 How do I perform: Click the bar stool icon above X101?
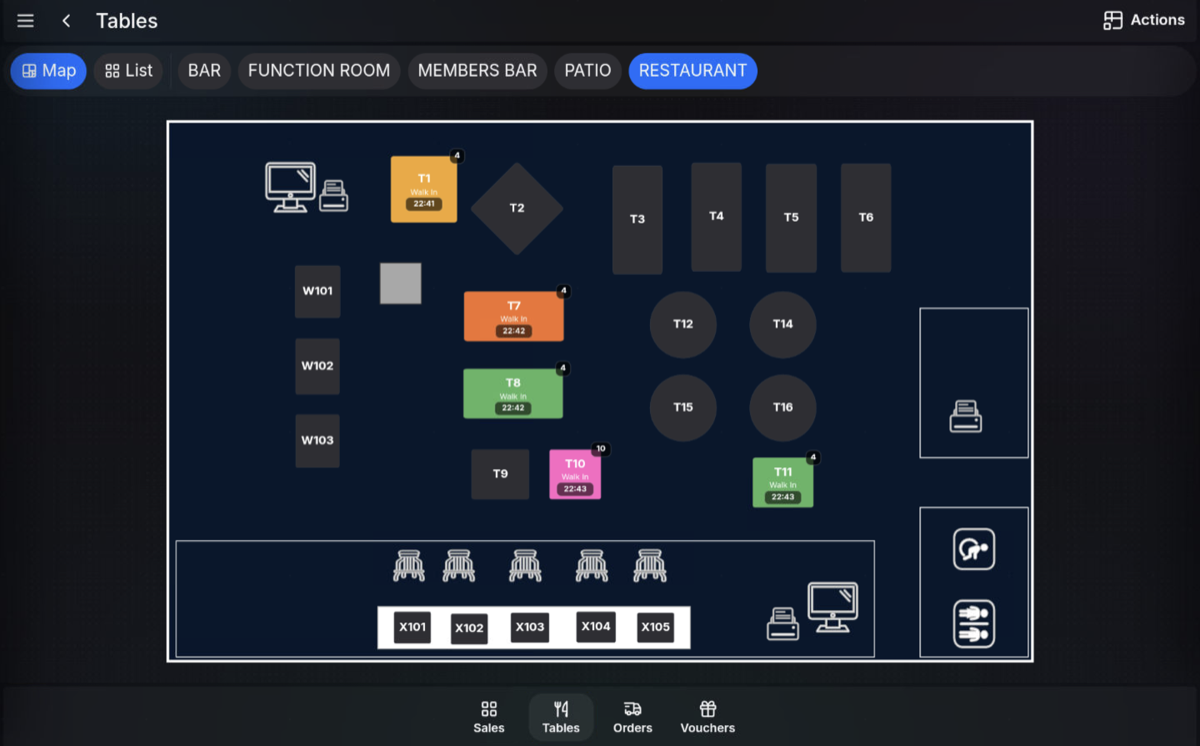[x=408, y=565]
